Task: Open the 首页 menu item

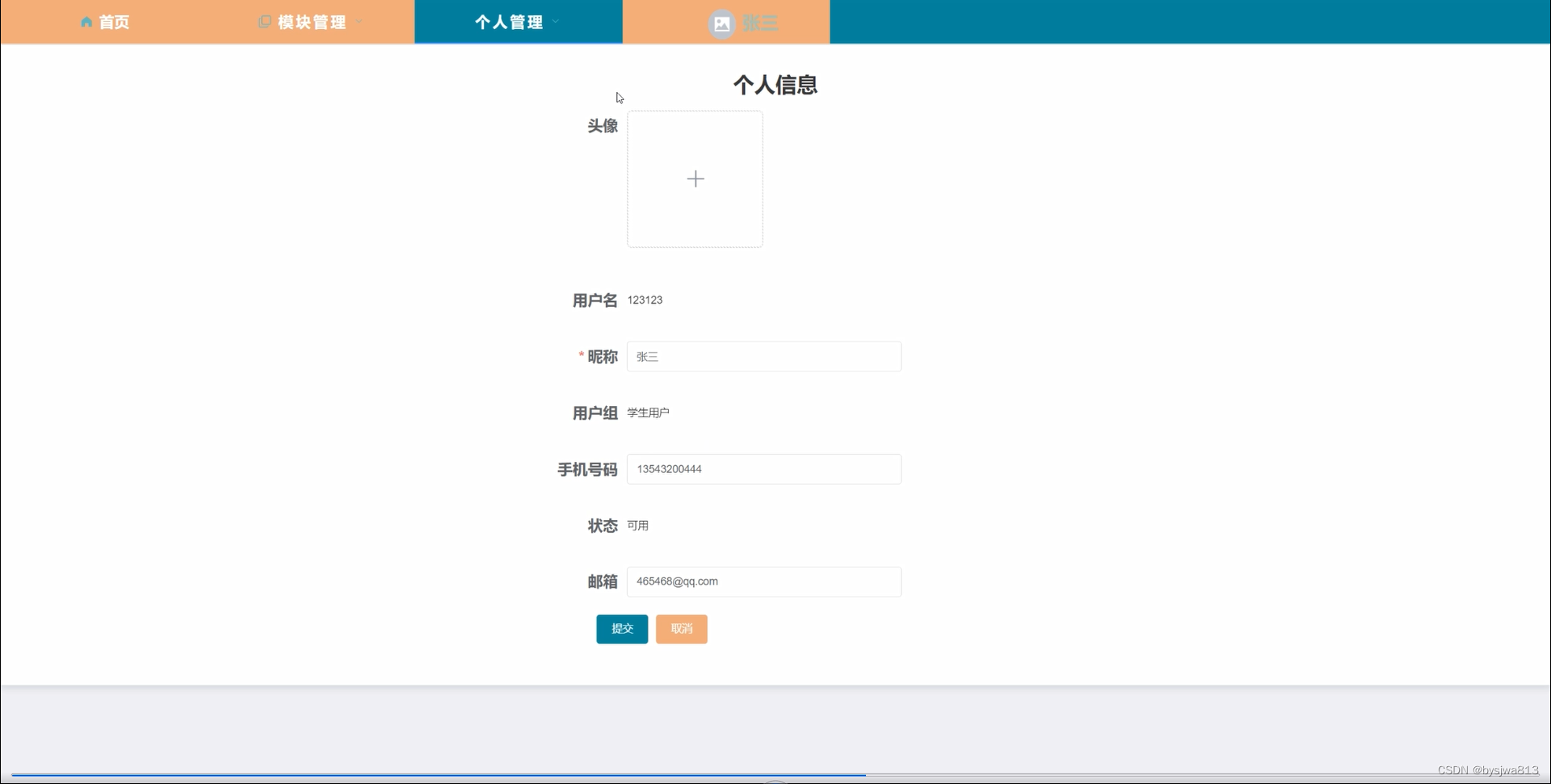Action: click(x=114, y=22)
